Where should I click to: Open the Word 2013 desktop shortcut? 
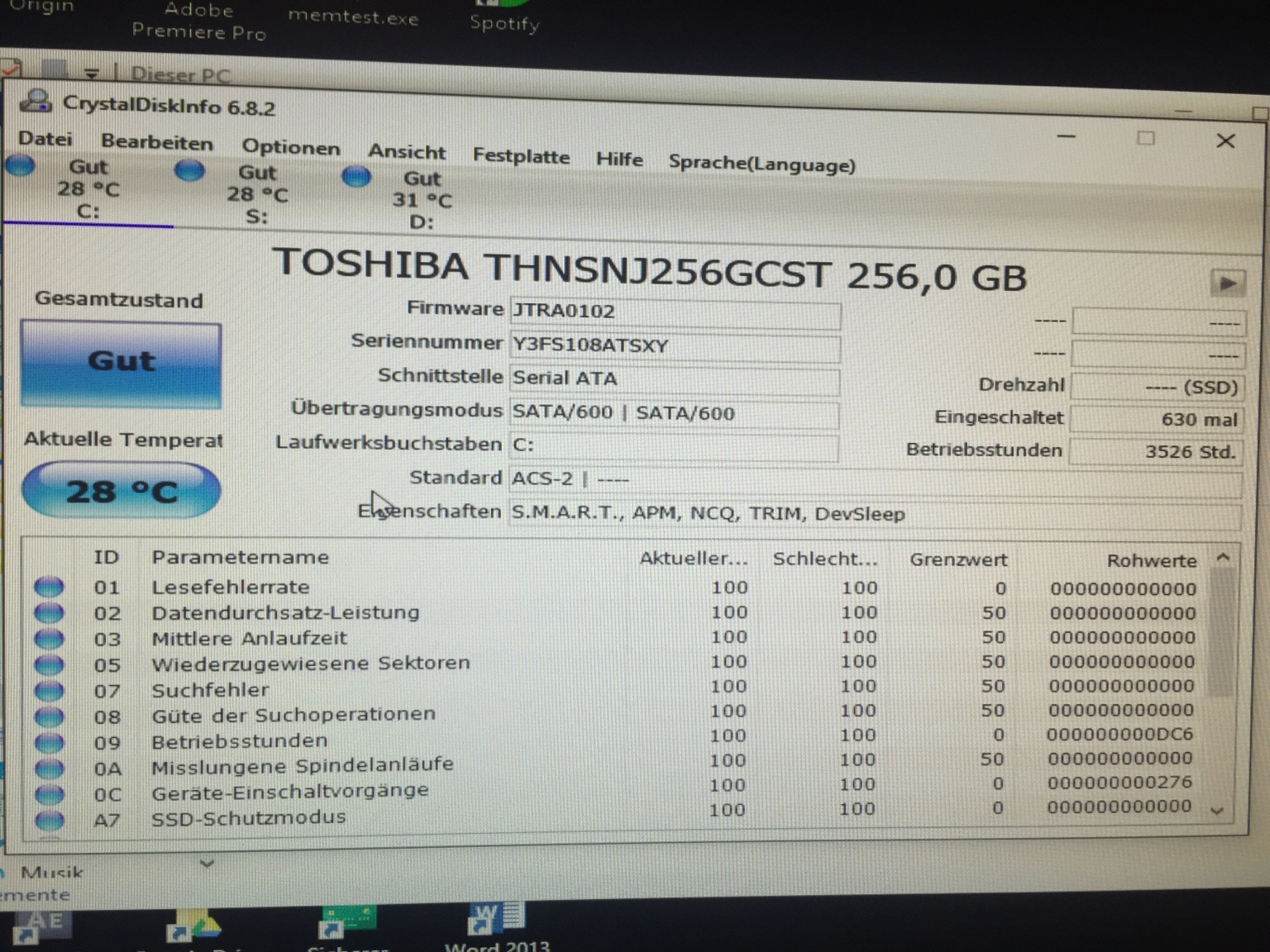click(x=496, y=927)
